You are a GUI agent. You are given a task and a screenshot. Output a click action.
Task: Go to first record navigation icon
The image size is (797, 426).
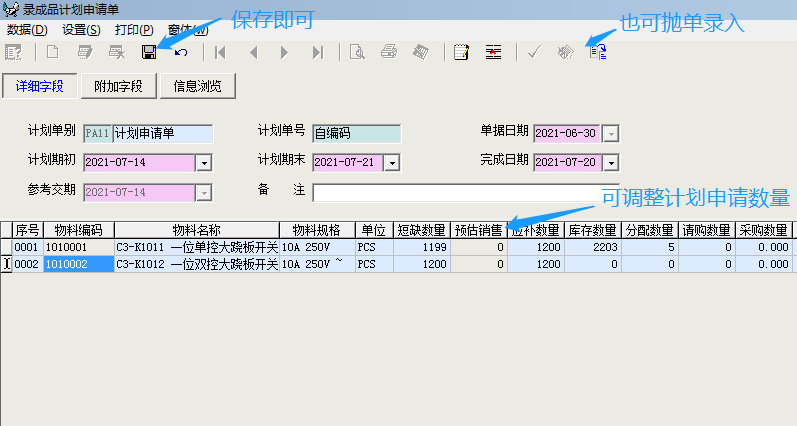[x=221, y=52]
